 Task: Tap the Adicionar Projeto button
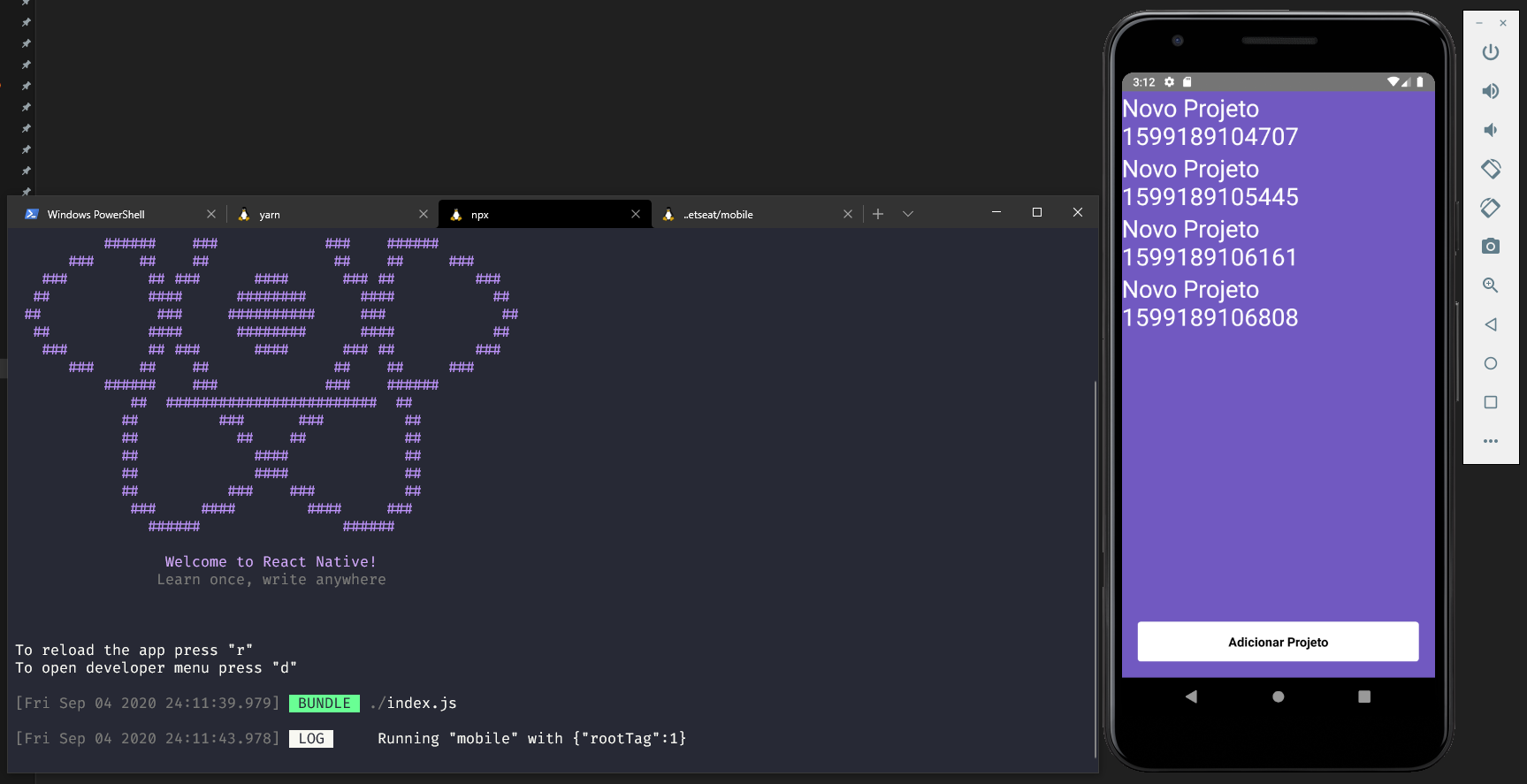click(1278, 642)
